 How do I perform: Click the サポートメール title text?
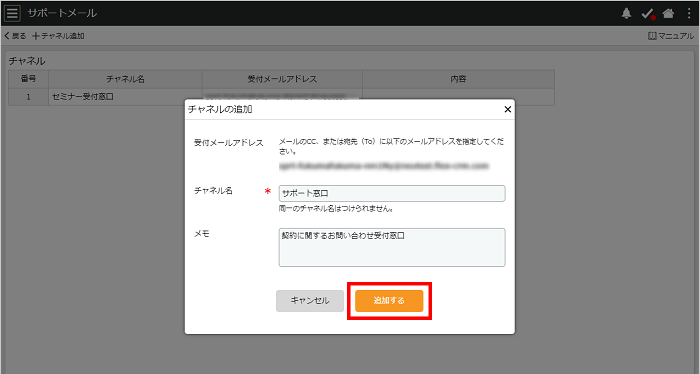click(62, 13)
